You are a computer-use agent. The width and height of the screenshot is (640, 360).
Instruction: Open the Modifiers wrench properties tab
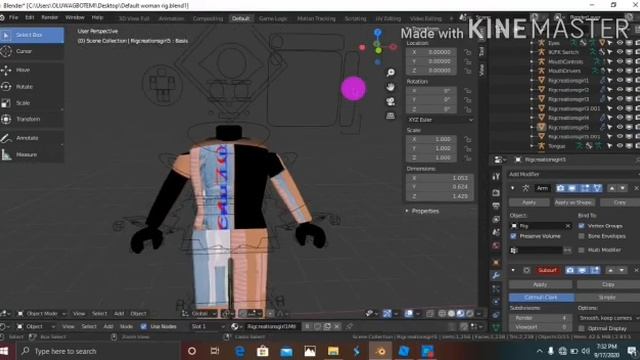click(496, 275)
